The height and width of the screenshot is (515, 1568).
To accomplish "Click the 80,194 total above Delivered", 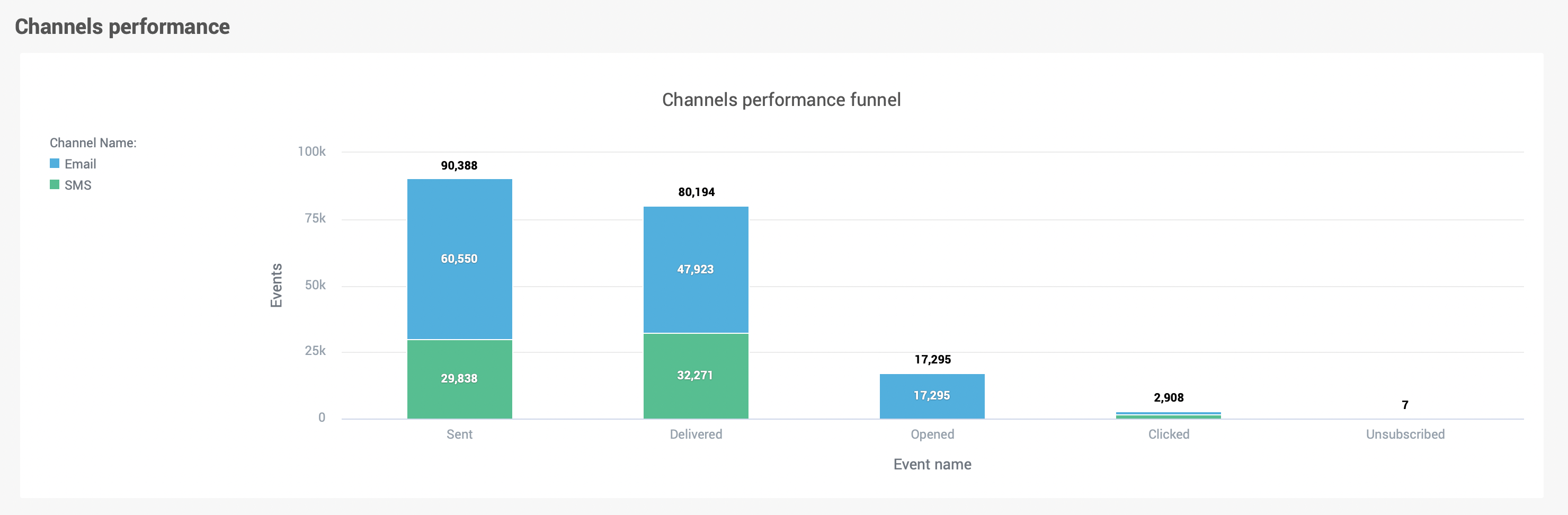I will coord(696,192).
